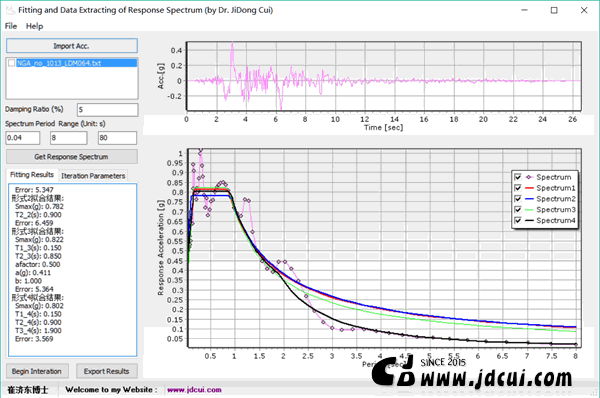Toggle the Spectrum1 legend checkbox

click(x=518, y=188)
